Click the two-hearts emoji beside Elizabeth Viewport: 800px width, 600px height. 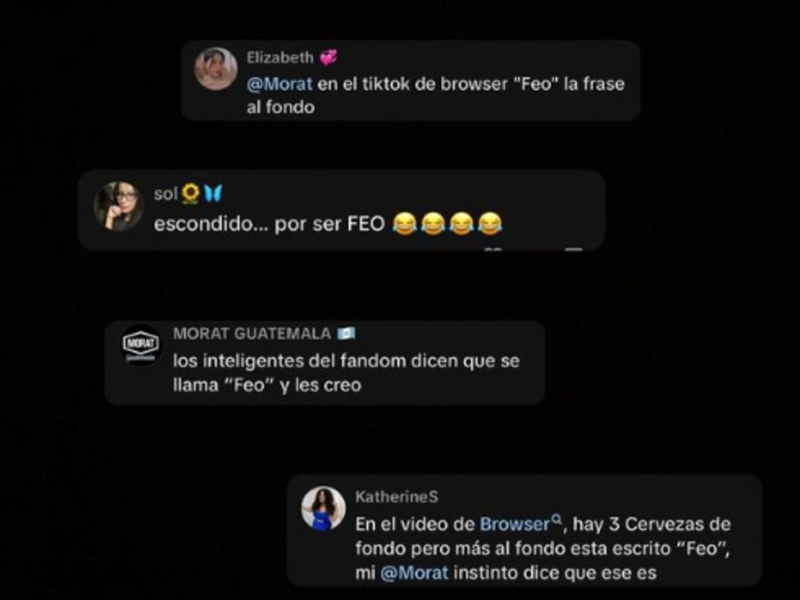[328, 58]
